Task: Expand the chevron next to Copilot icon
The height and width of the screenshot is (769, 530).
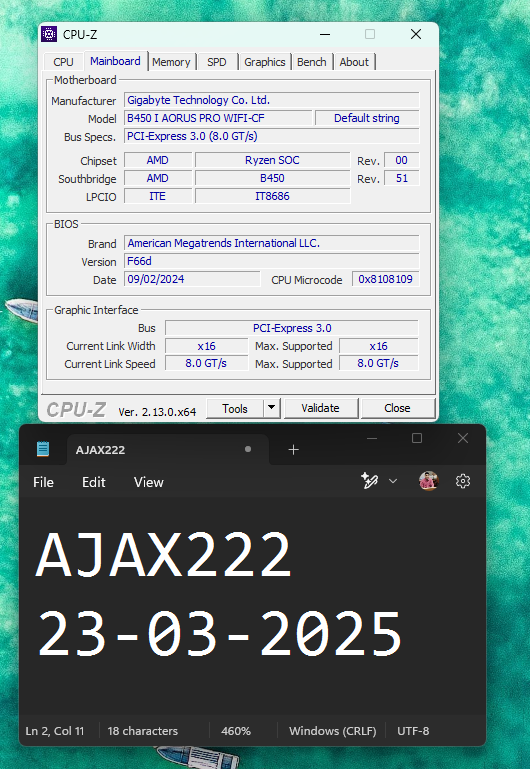Action: point(393,481)
